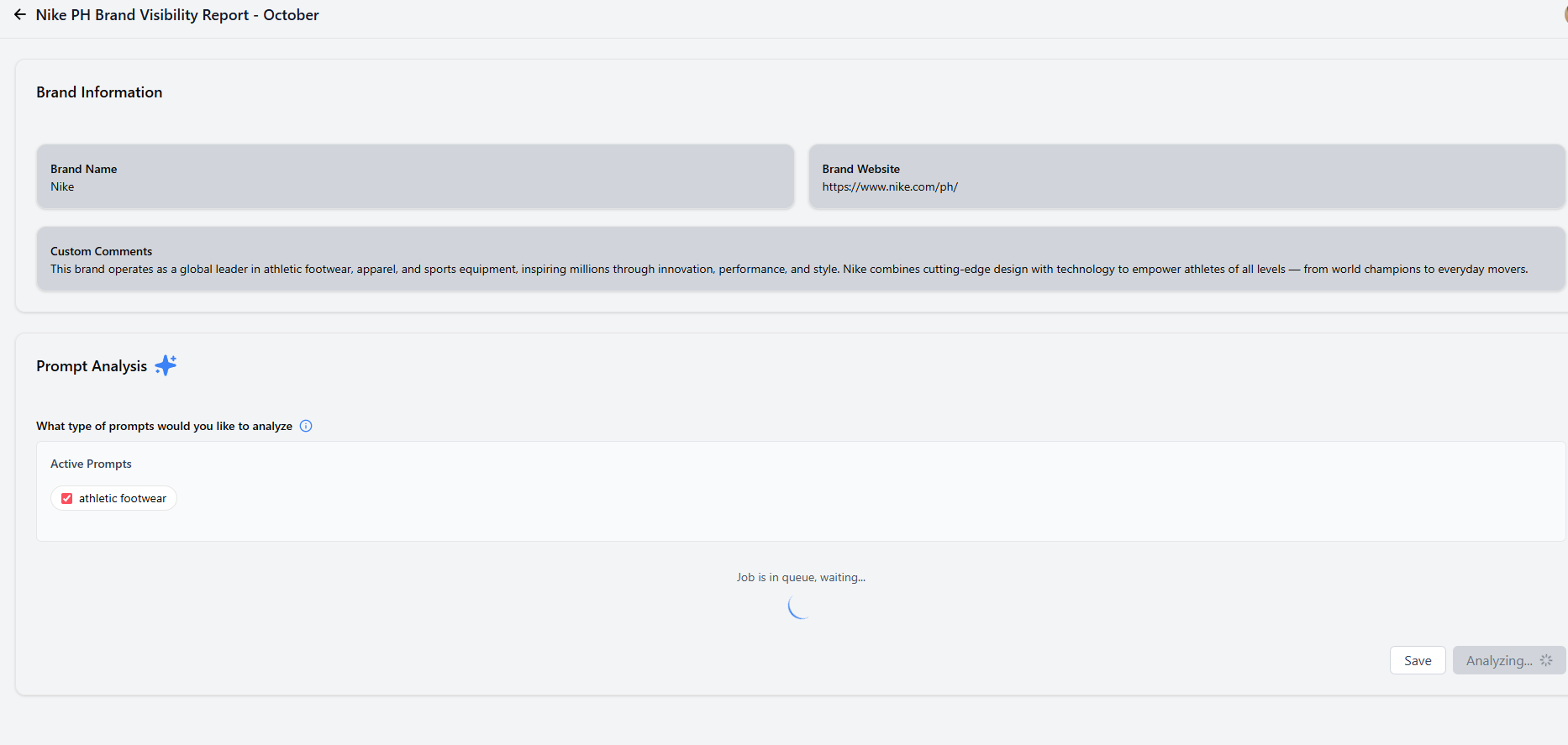Screen dimensions: 1568x745
Task: Click the 'What type of prompts' question label
Action: [164, 426]
